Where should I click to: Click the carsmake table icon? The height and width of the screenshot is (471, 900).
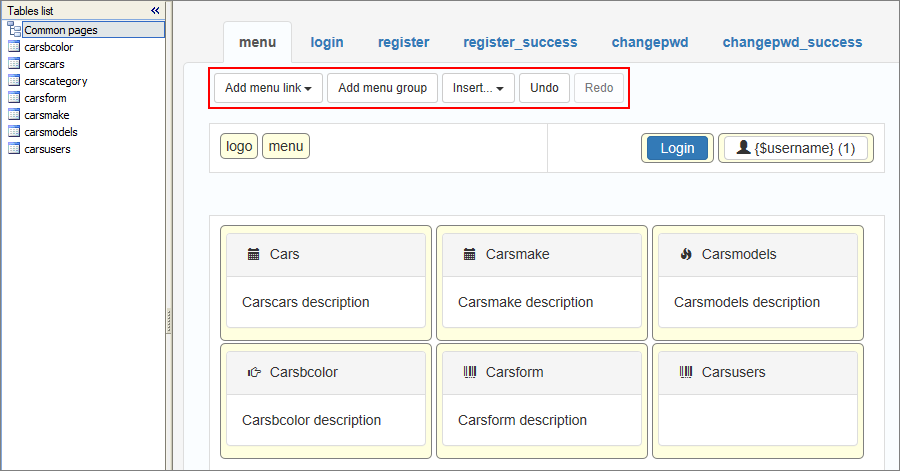(14, 115)
